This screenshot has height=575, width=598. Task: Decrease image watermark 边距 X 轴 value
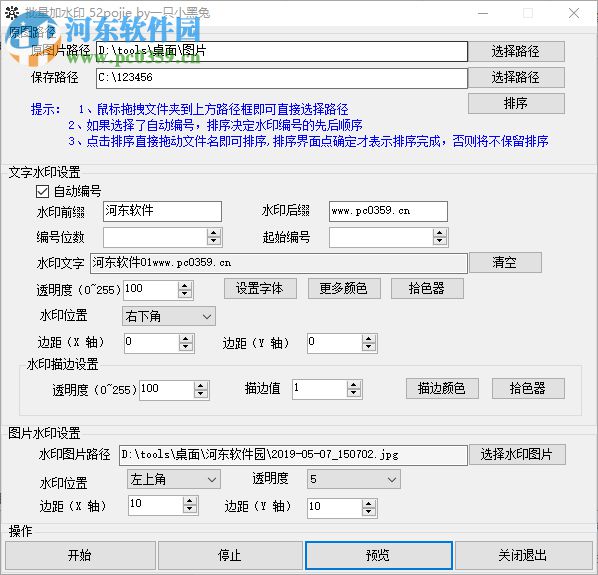(190, 510)
